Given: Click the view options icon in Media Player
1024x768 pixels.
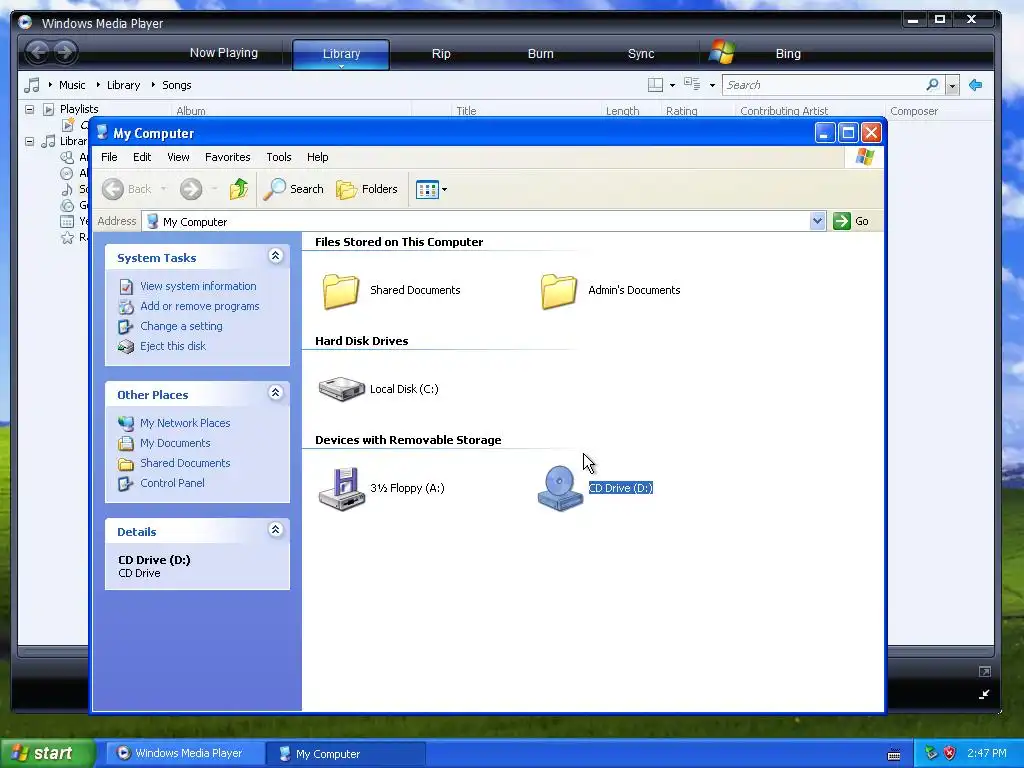Looking at the screenshot, I should tap(692, 84).
